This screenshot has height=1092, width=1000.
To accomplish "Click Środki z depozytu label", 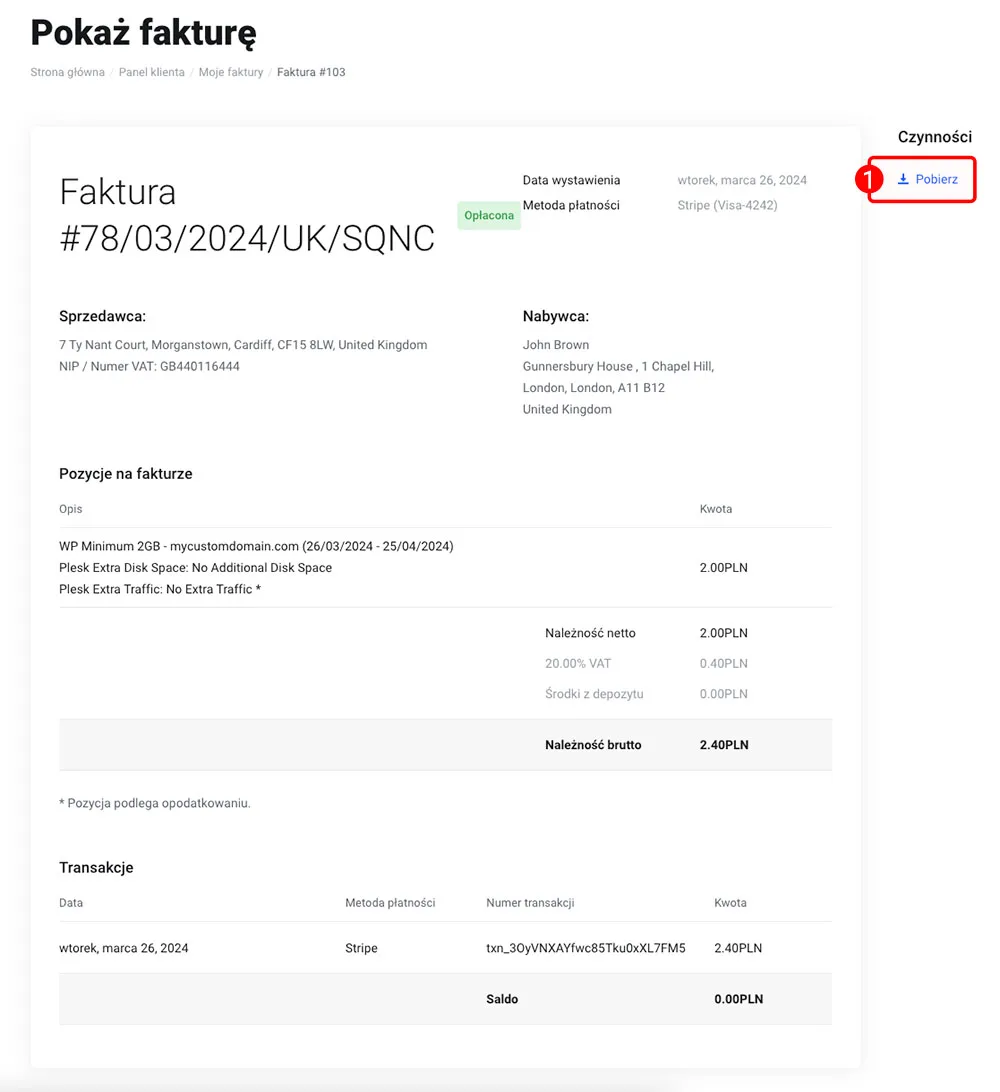I will click(x=594, y=694).
